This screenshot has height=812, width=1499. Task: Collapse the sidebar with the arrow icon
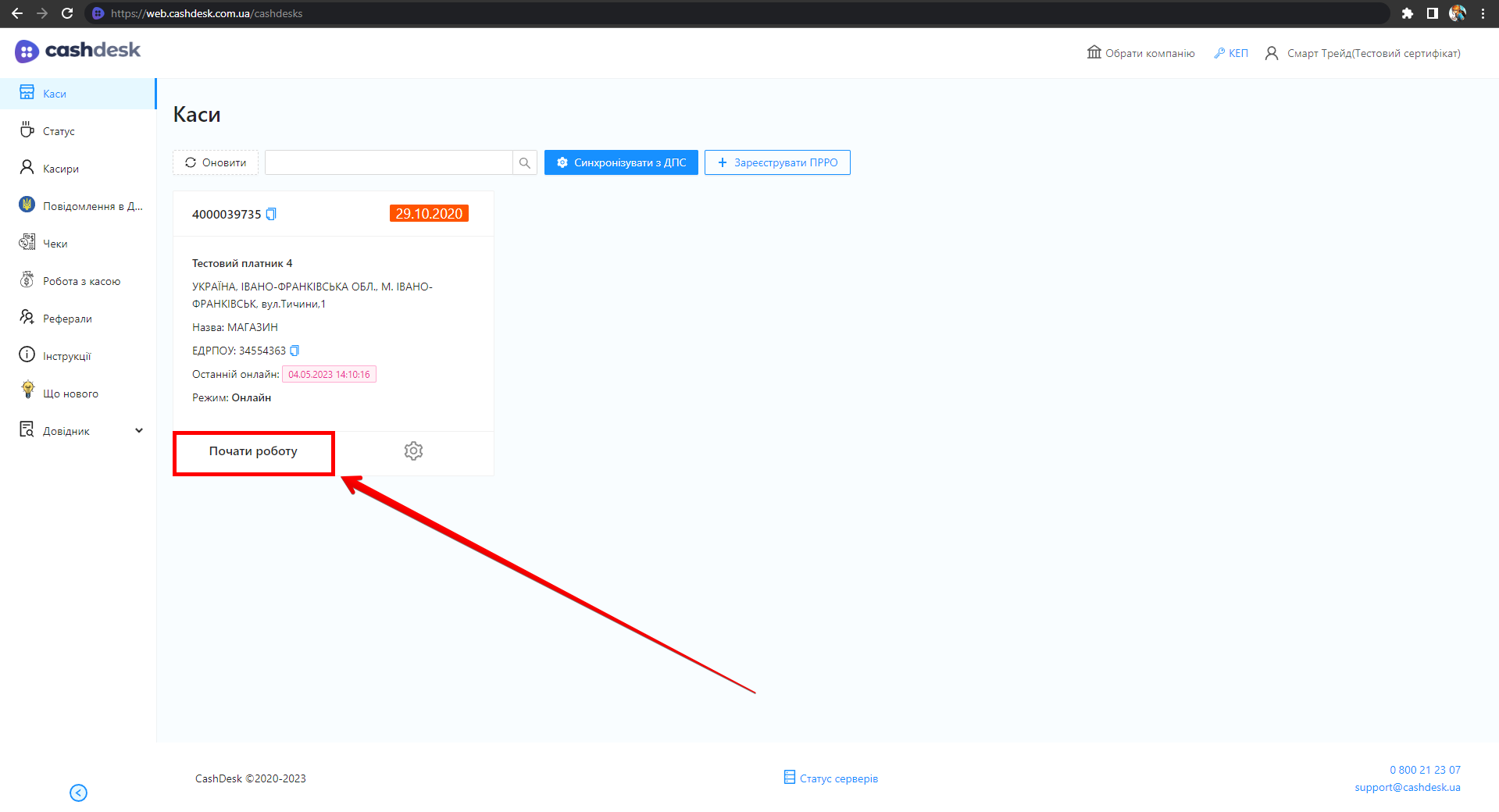coord(78,792)
